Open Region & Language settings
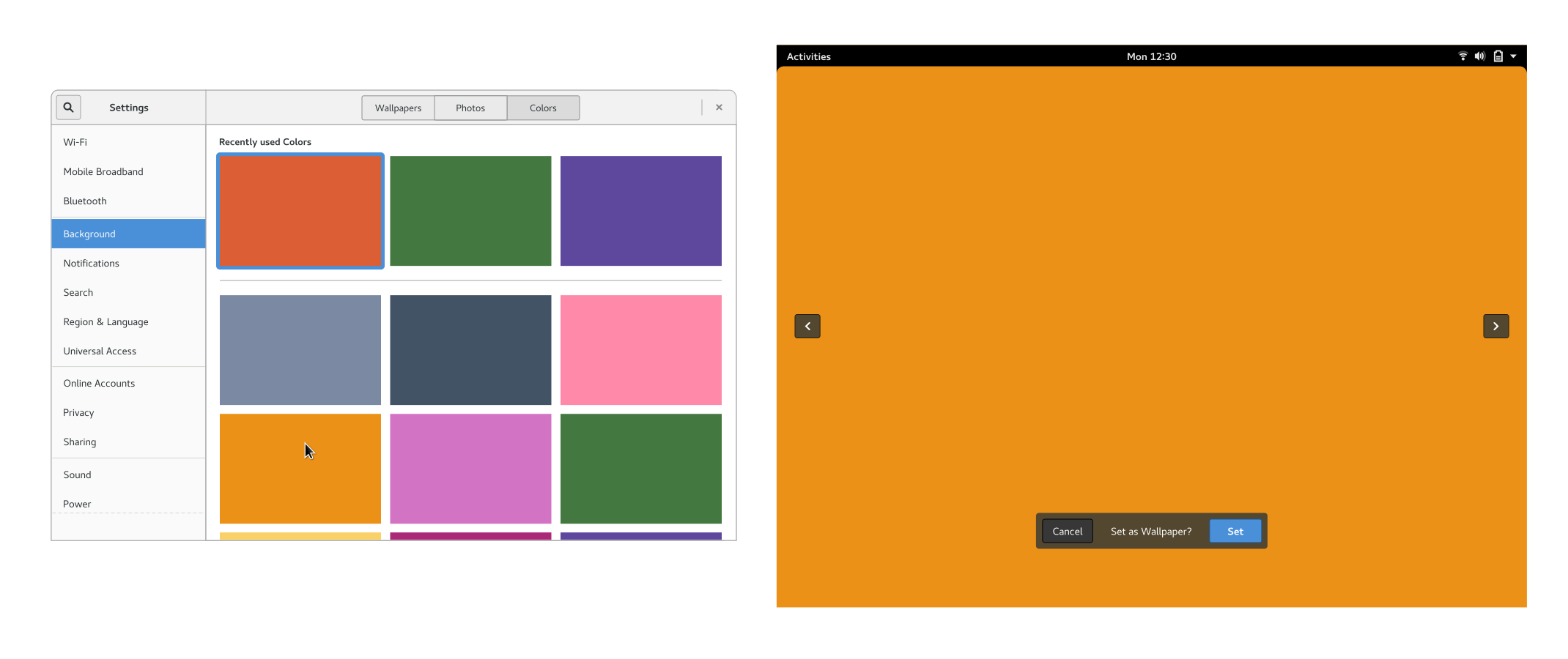Viewport: 1568px width, 659px height. pyautogui.click(x=128, y=321)
